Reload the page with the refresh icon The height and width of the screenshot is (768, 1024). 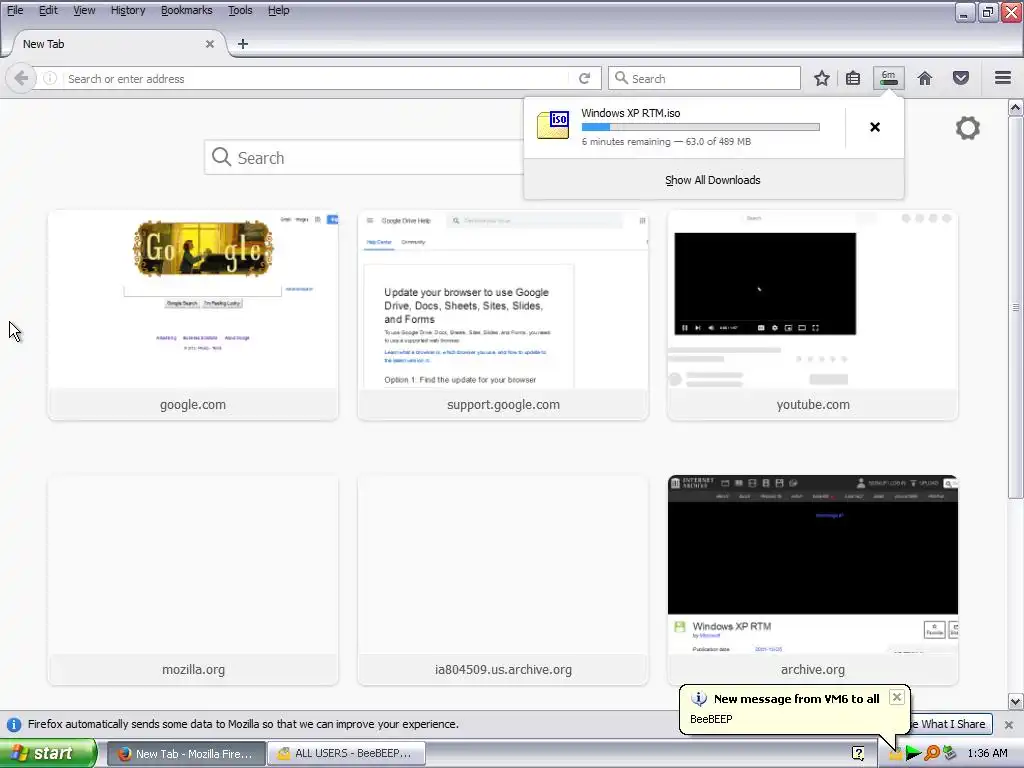584,78
